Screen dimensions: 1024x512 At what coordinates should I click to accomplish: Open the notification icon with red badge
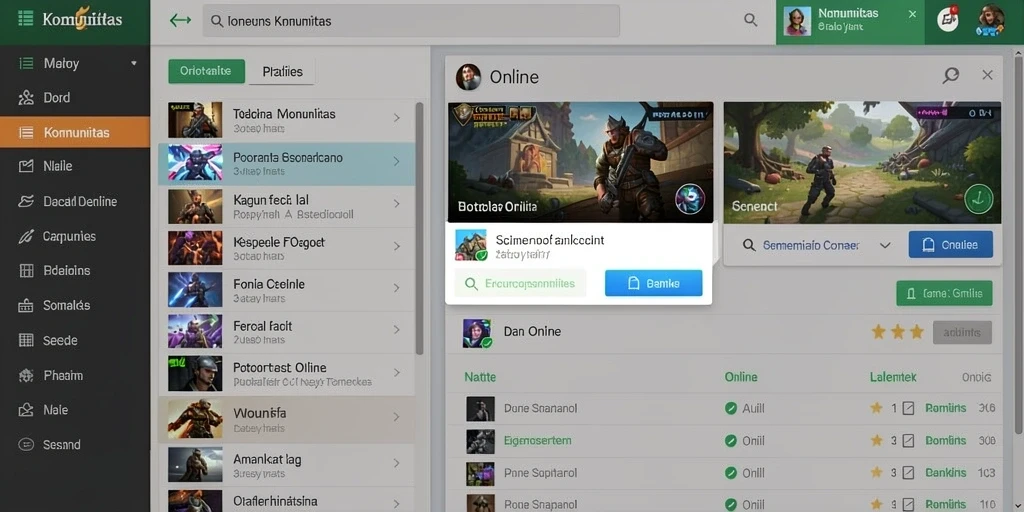click(x=948, y=19)
